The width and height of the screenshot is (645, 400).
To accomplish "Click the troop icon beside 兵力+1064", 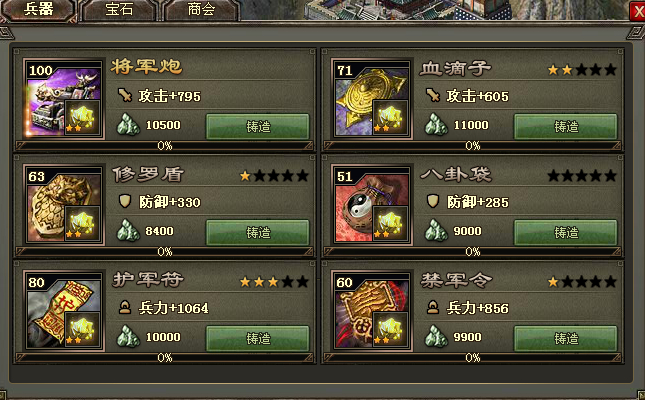I will (125, 307).
